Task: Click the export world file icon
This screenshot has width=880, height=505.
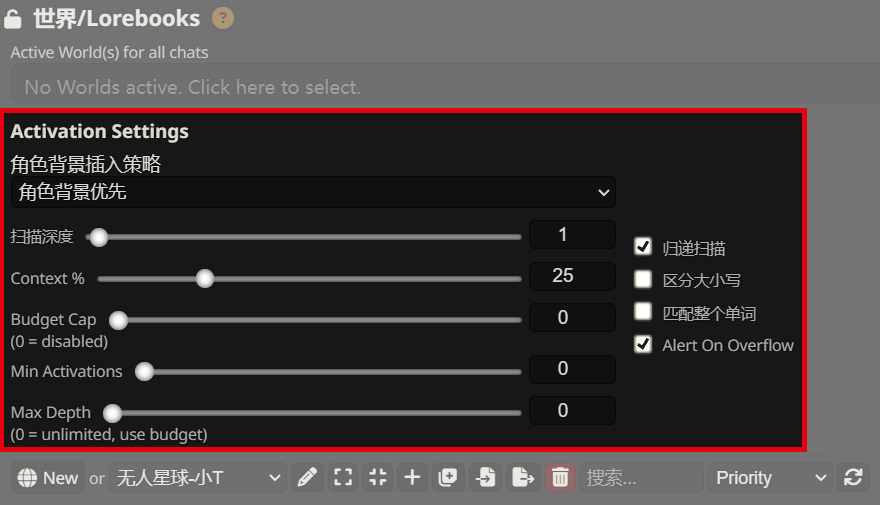Action: [522, 478]
